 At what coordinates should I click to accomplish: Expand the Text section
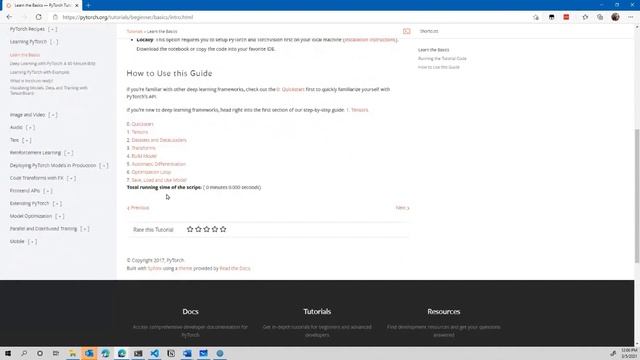coord(27,140)
